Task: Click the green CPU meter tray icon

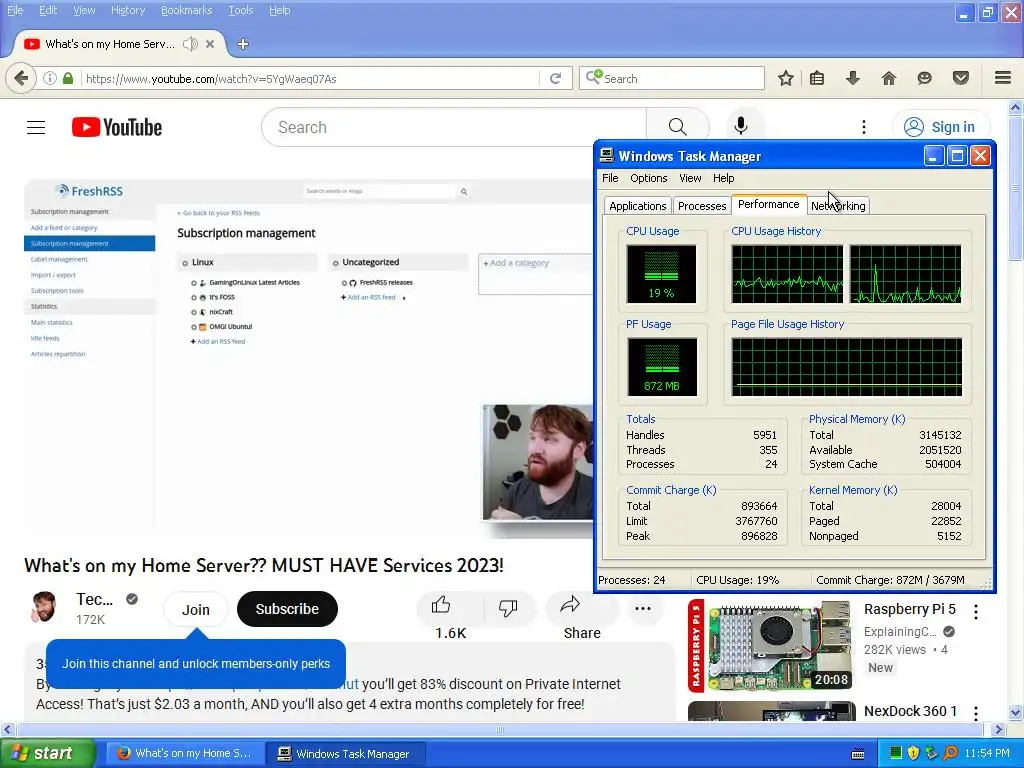Action: click(x=895, y=753)
